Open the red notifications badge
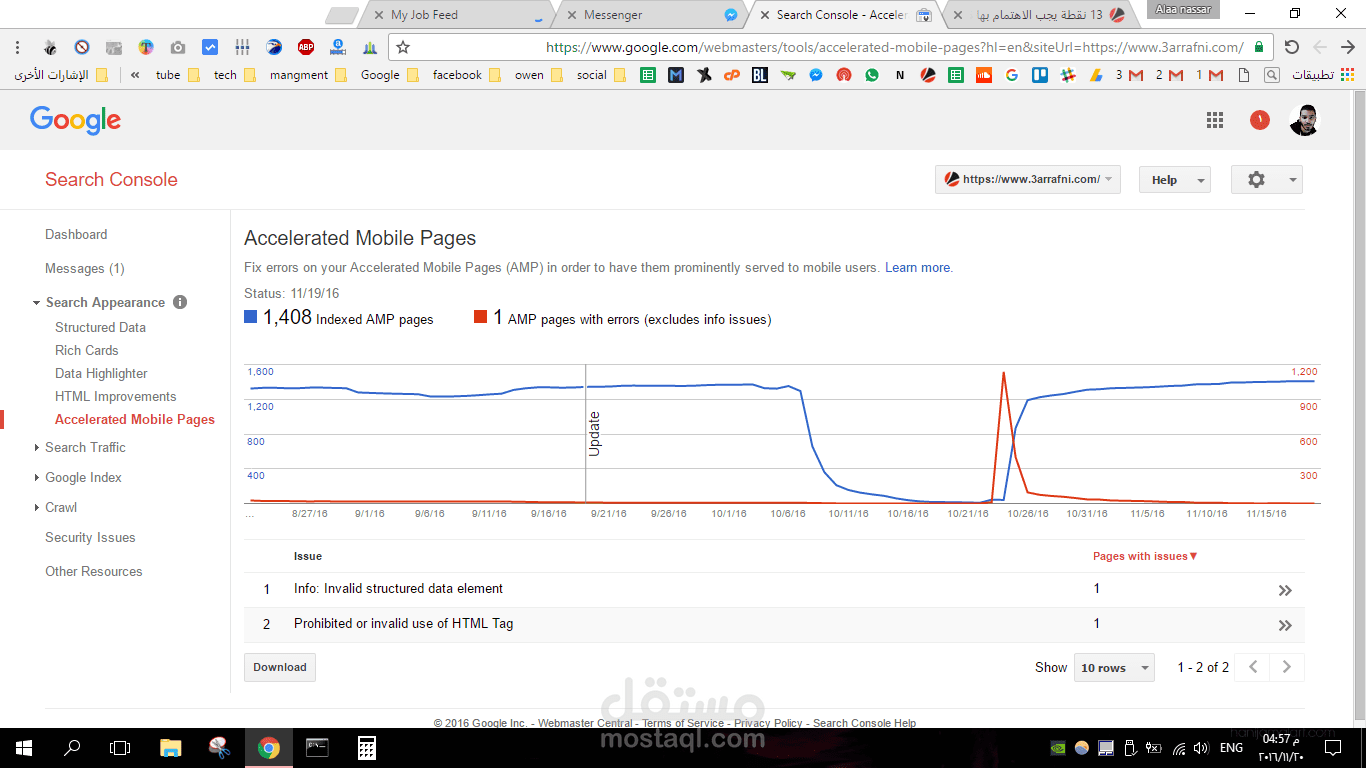The height and width of the screenshot is (768, 1366). pyautogui.click(x=1260, y=120)
